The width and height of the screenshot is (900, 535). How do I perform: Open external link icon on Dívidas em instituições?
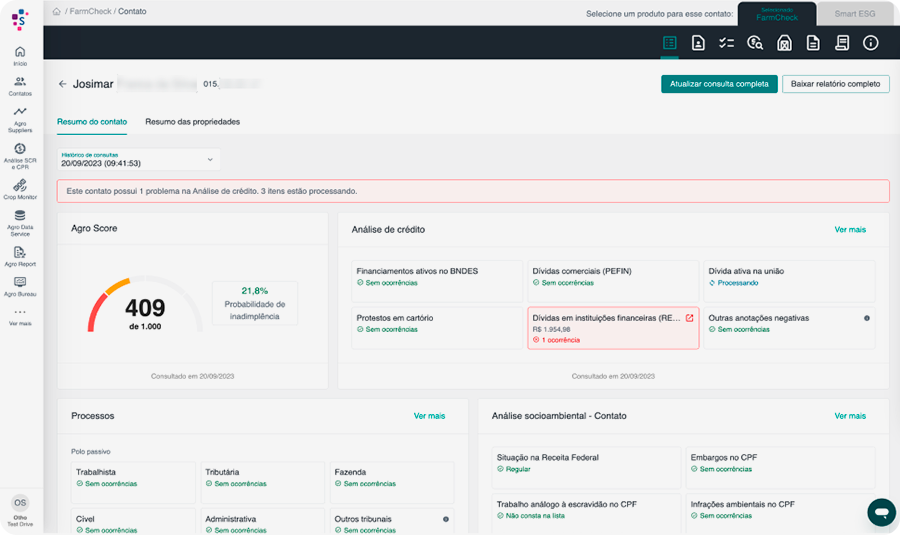689,318
